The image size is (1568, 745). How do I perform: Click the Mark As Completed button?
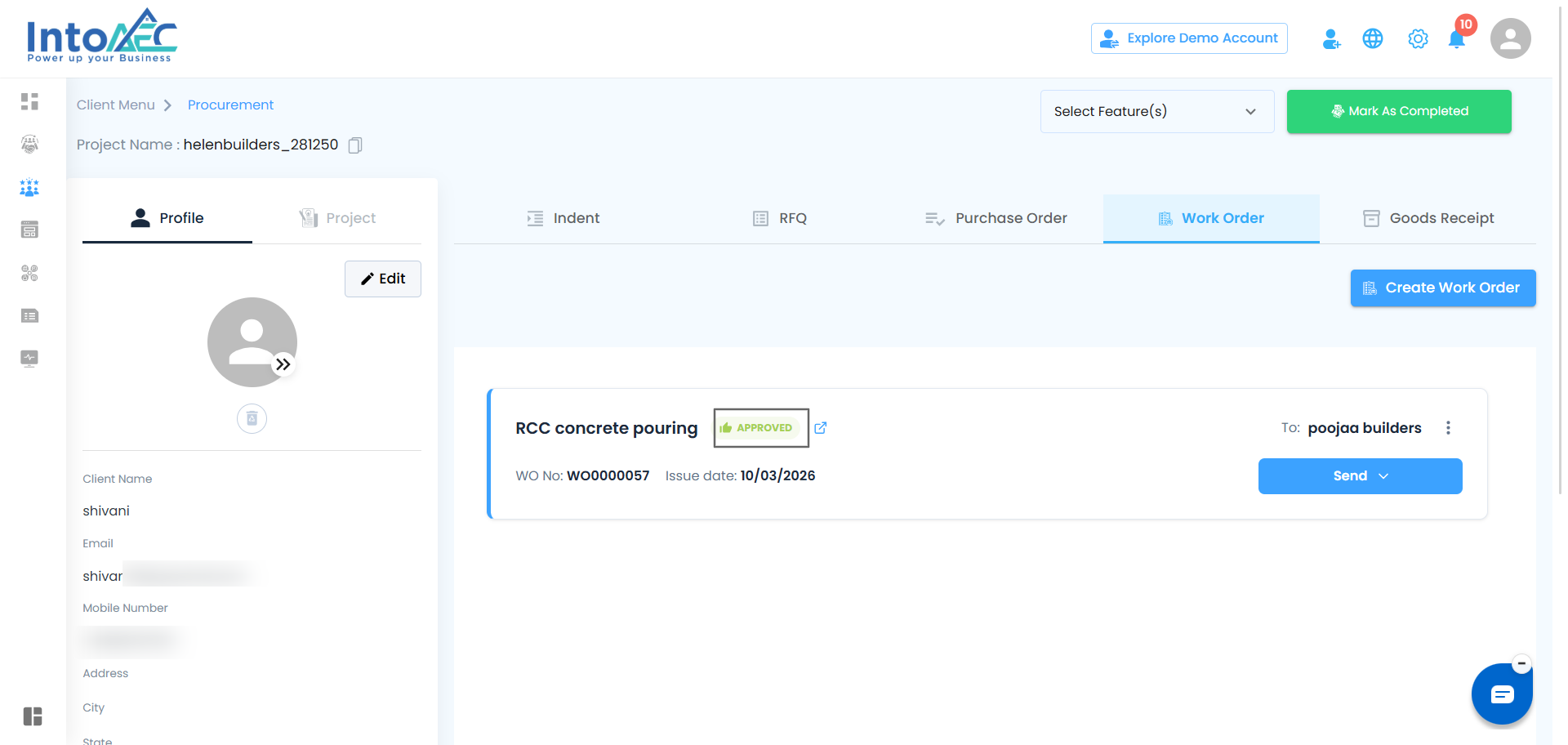[1399, 111]
